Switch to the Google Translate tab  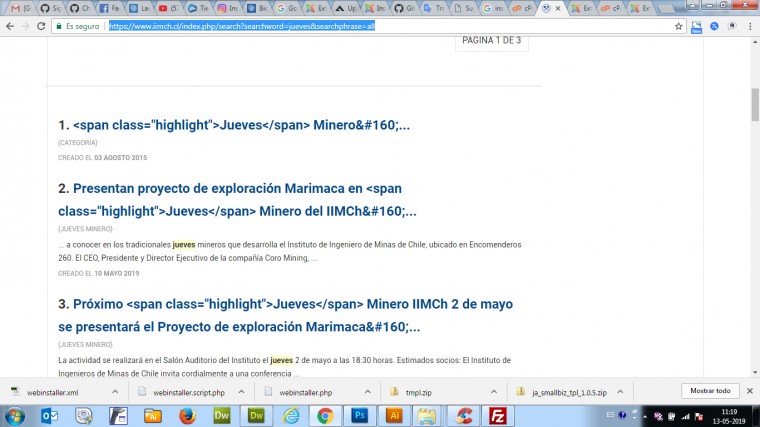click(x=433, y=8)
